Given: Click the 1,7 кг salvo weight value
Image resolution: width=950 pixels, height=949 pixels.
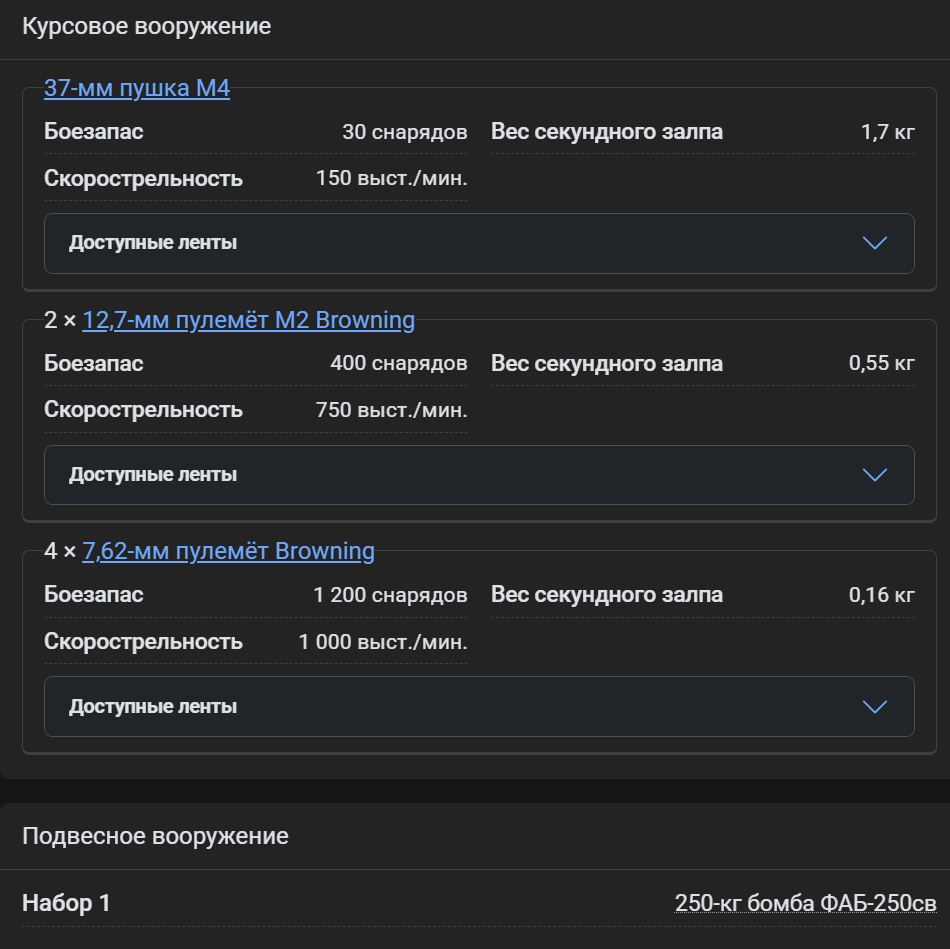Looking at the screenshot, I should coord(887,132).
